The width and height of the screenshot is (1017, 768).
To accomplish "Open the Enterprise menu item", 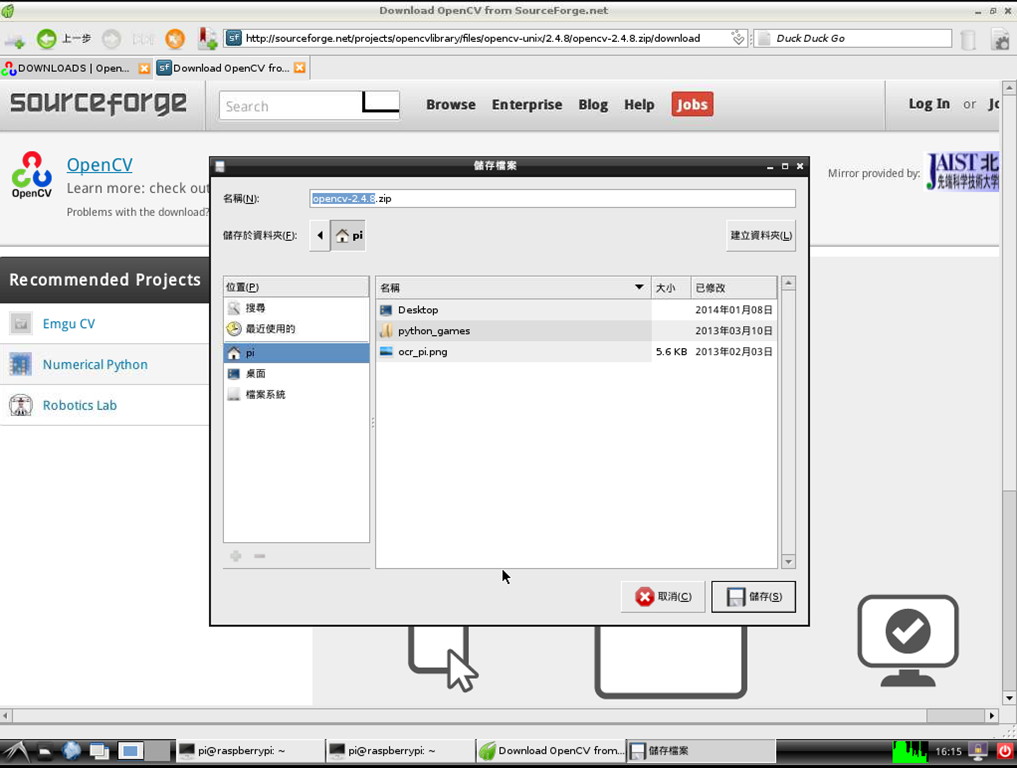I will click(x=527, y=104).
